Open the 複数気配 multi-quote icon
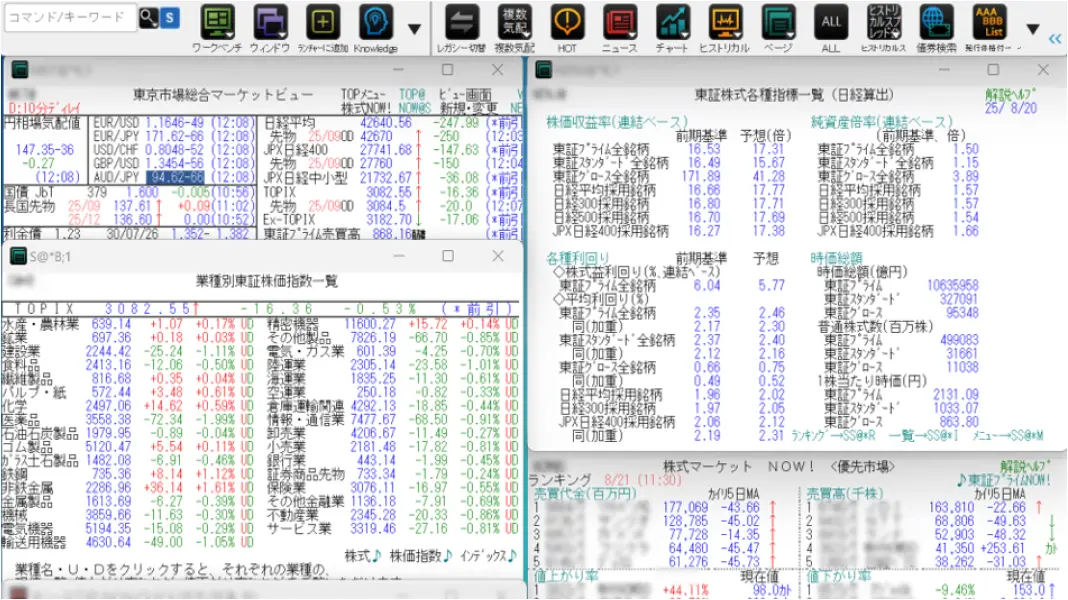 click(514, 22)
